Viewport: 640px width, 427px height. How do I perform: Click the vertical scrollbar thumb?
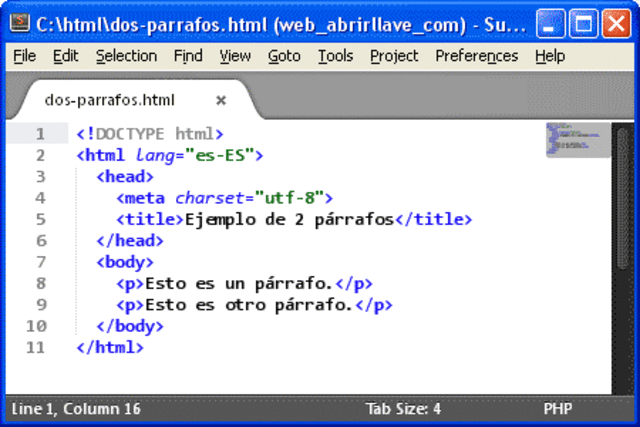tap(622, 199)
